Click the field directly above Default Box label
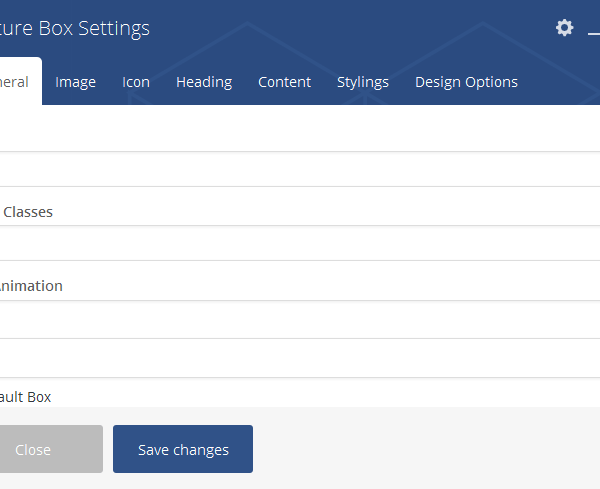Screen dimensions: 600x489 click(x=300, y=358)
